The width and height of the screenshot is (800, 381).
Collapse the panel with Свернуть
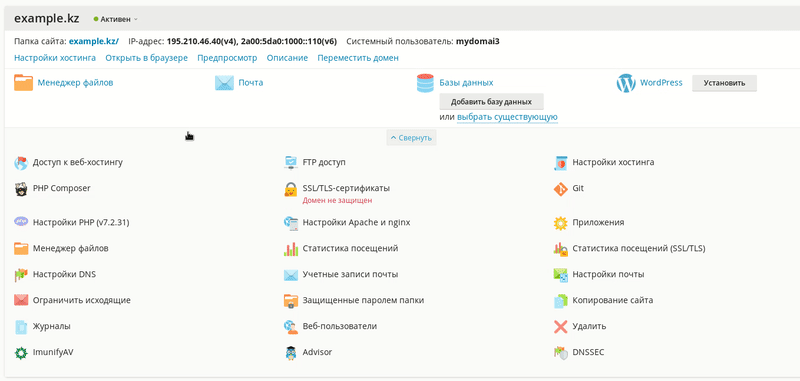click(411, 138)
